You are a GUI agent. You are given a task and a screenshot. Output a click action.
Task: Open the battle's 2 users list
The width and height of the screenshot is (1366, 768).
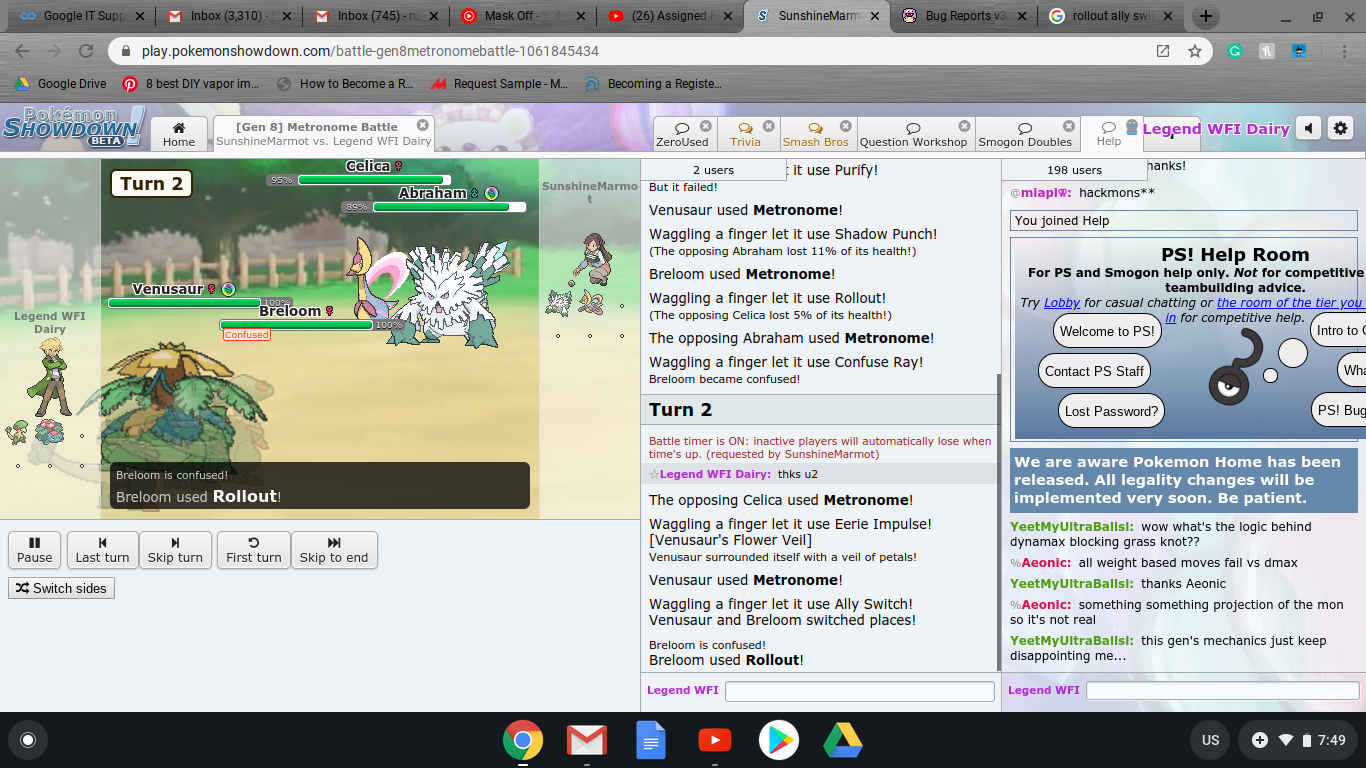(713, 170)
